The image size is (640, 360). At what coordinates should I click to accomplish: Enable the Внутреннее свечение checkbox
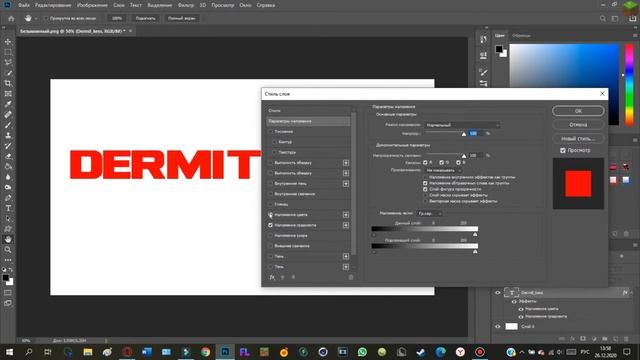click(270, 194)
